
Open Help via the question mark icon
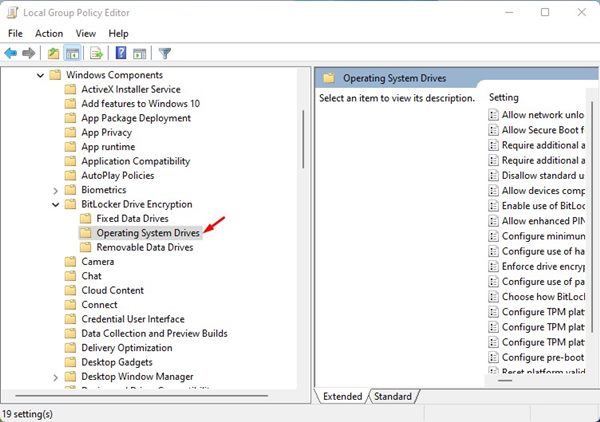pyautogui.click(x=121, y=52)
